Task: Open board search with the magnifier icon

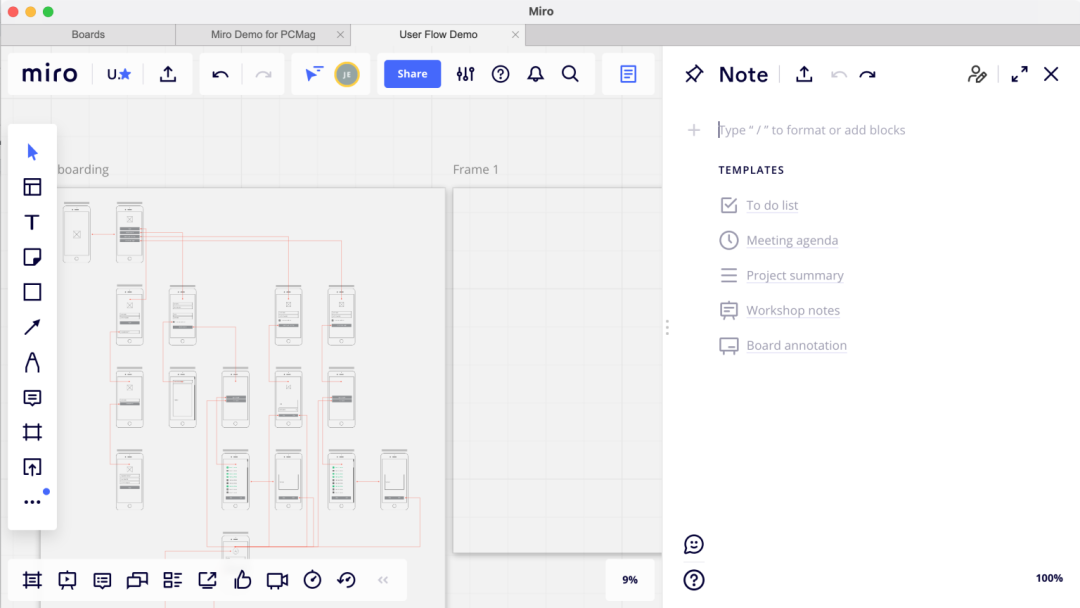Action: [x=570, y=74]
